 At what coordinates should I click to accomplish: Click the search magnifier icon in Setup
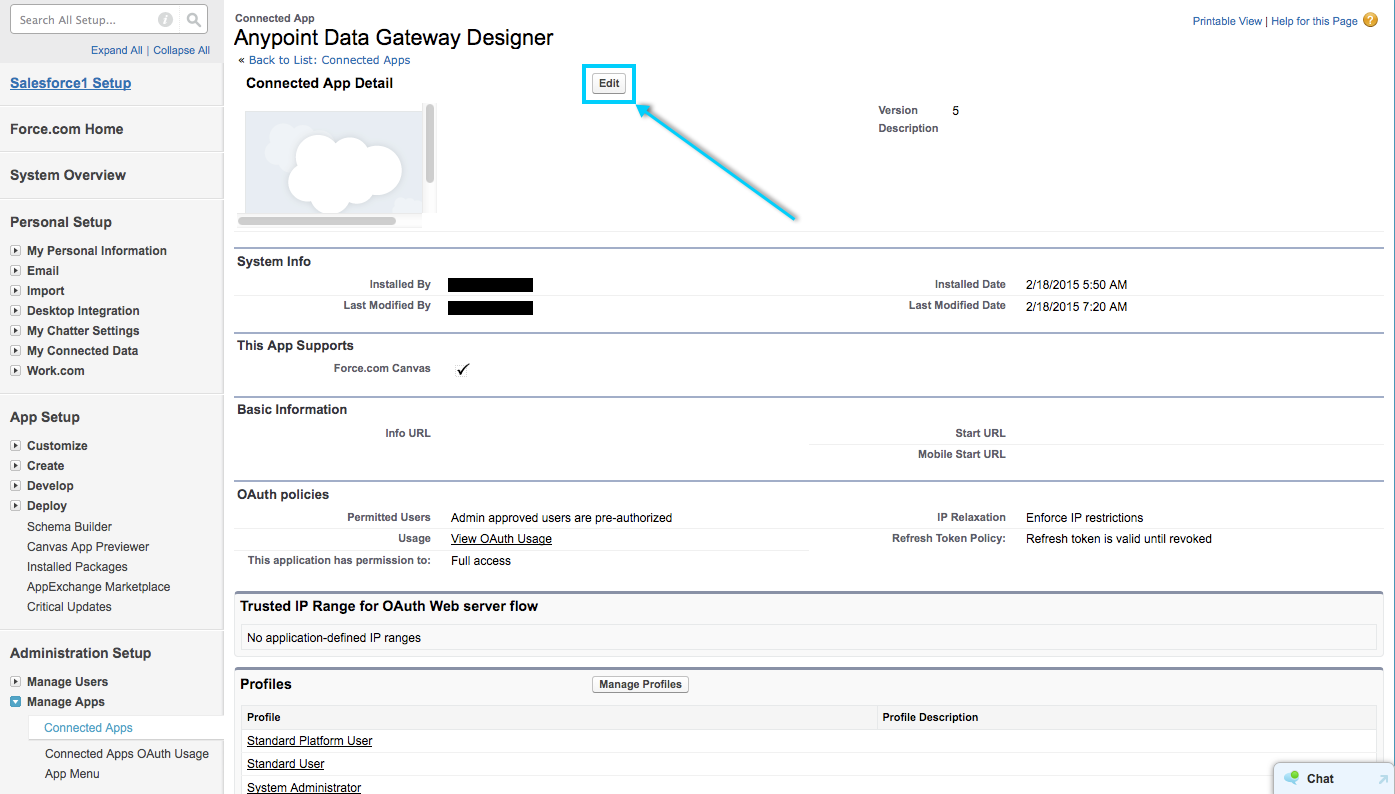click(195, 20)
